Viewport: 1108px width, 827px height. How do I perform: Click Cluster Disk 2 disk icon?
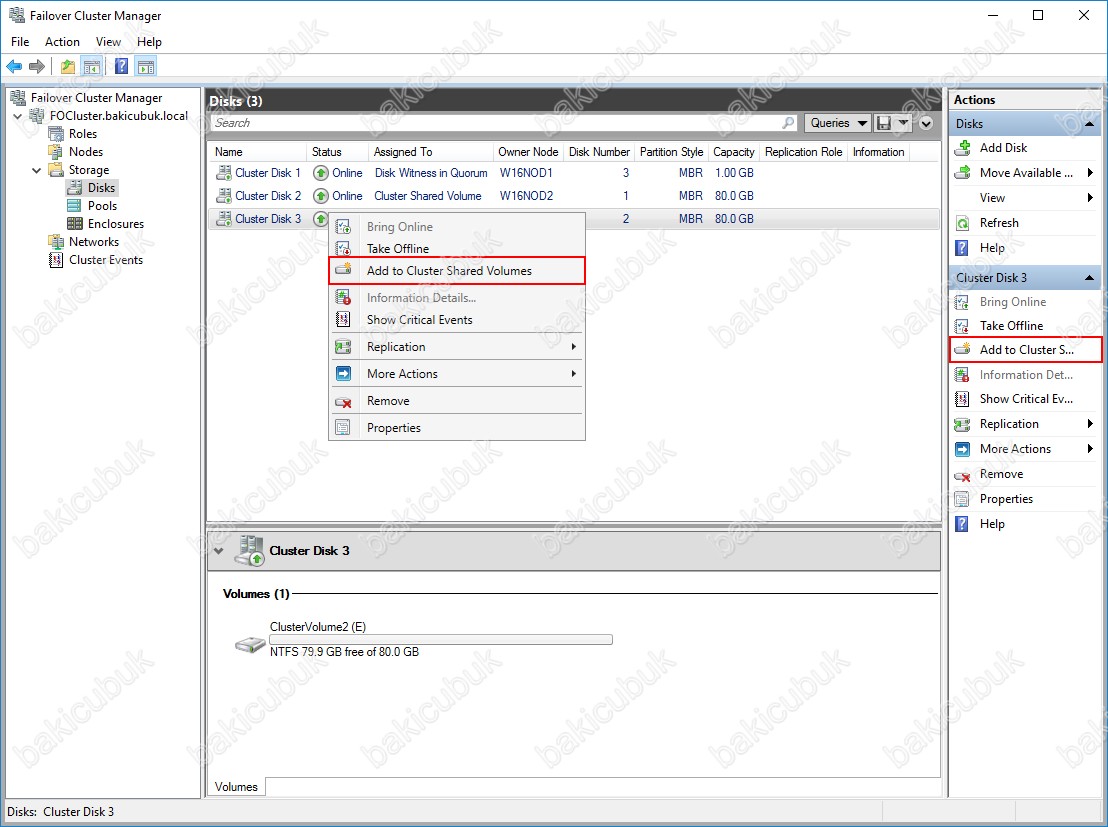[x=223, y=196]
